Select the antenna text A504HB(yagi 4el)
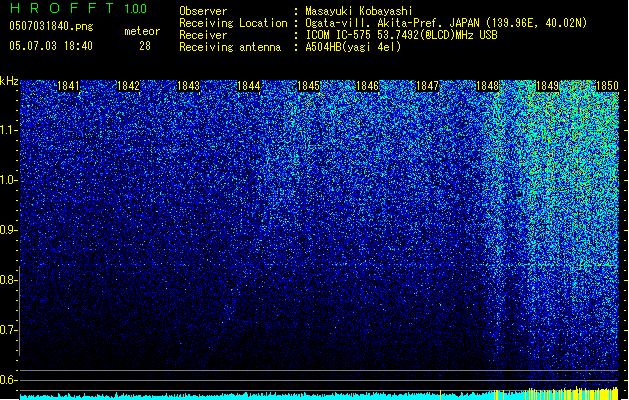Image resolution: width=629 pixels, height=400 pixels. (353, 47)
